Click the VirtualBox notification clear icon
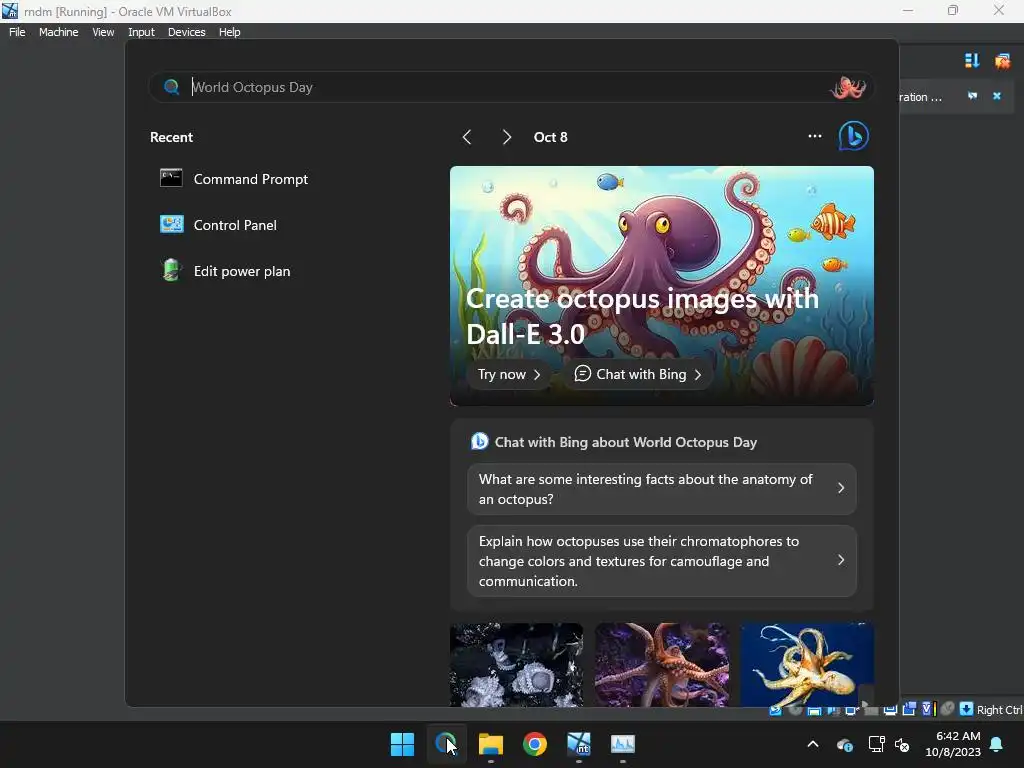 (1002, 61)
